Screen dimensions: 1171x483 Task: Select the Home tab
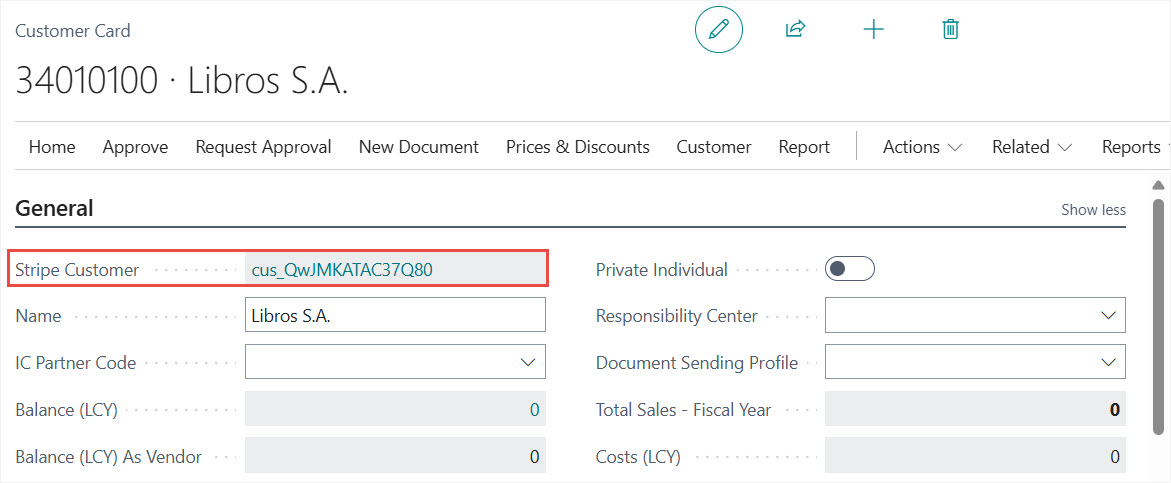[x=52, y=147]
